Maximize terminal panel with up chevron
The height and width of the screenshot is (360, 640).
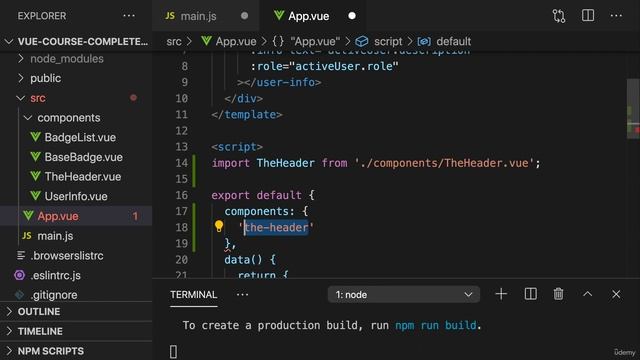pyautogui.click(x=587, y=294)
